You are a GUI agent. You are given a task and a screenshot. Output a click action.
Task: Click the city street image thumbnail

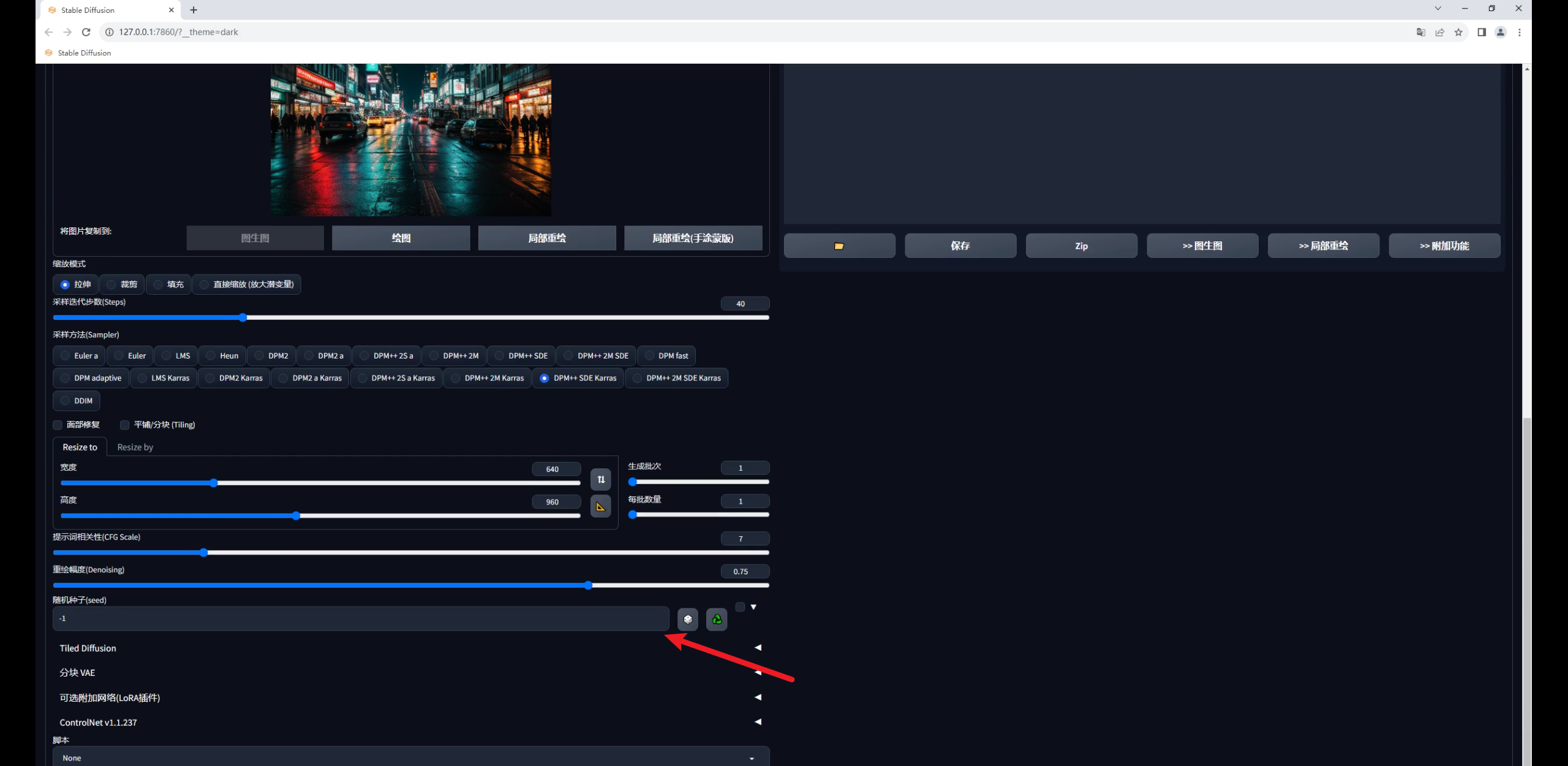411,140
